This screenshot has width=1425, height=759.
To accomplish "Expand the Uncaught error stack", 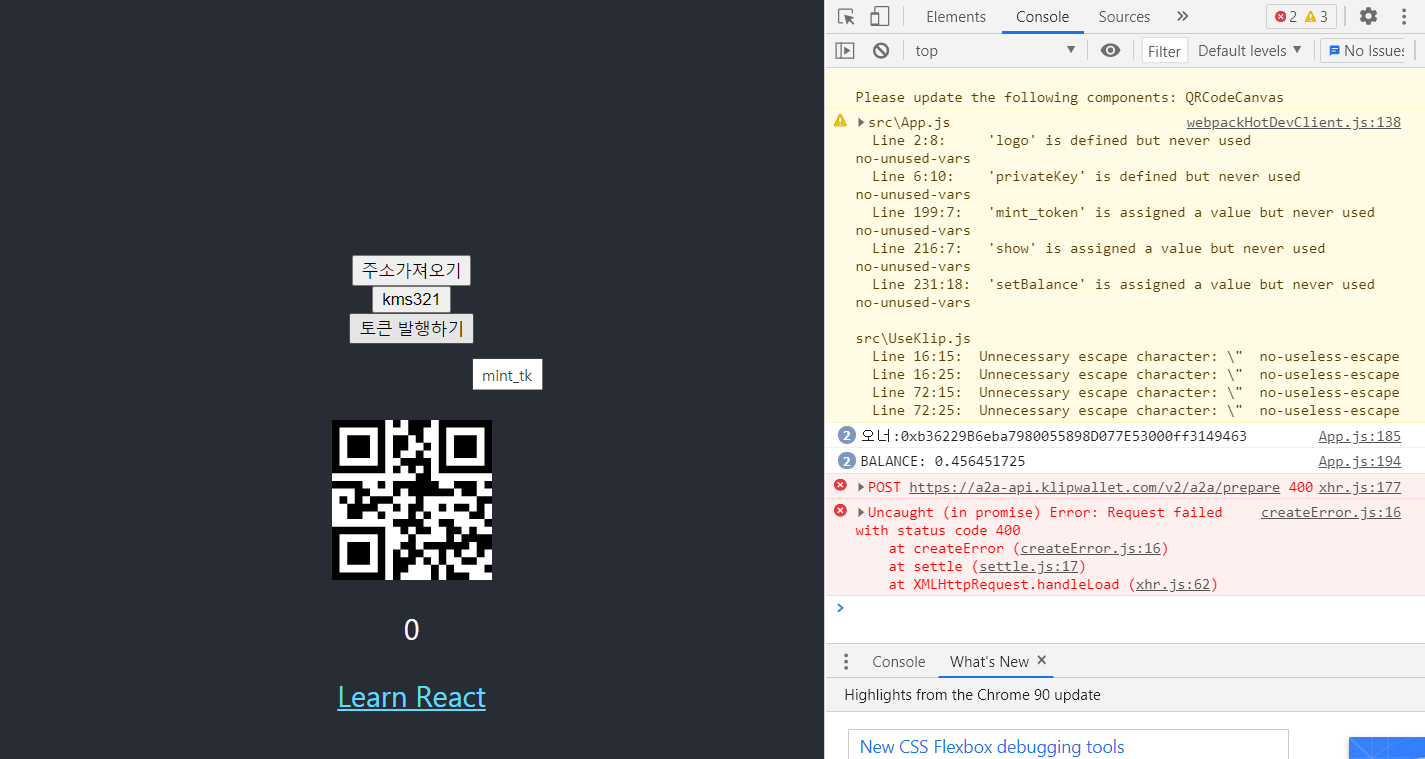I will click(x=861, y=512).
